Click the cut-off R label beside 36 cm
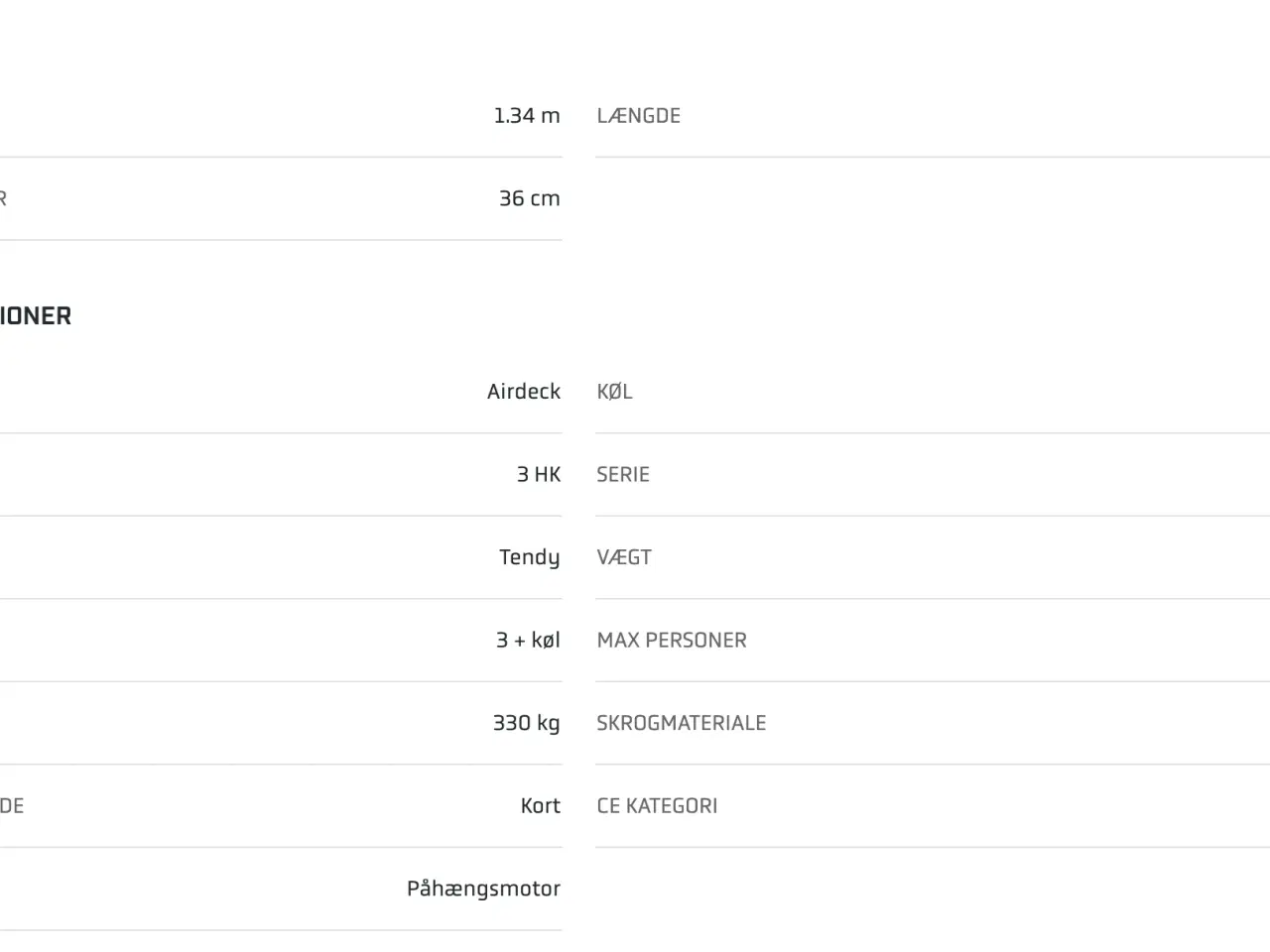The width and height of the screenshot is (1270, 952). point(3,198)
